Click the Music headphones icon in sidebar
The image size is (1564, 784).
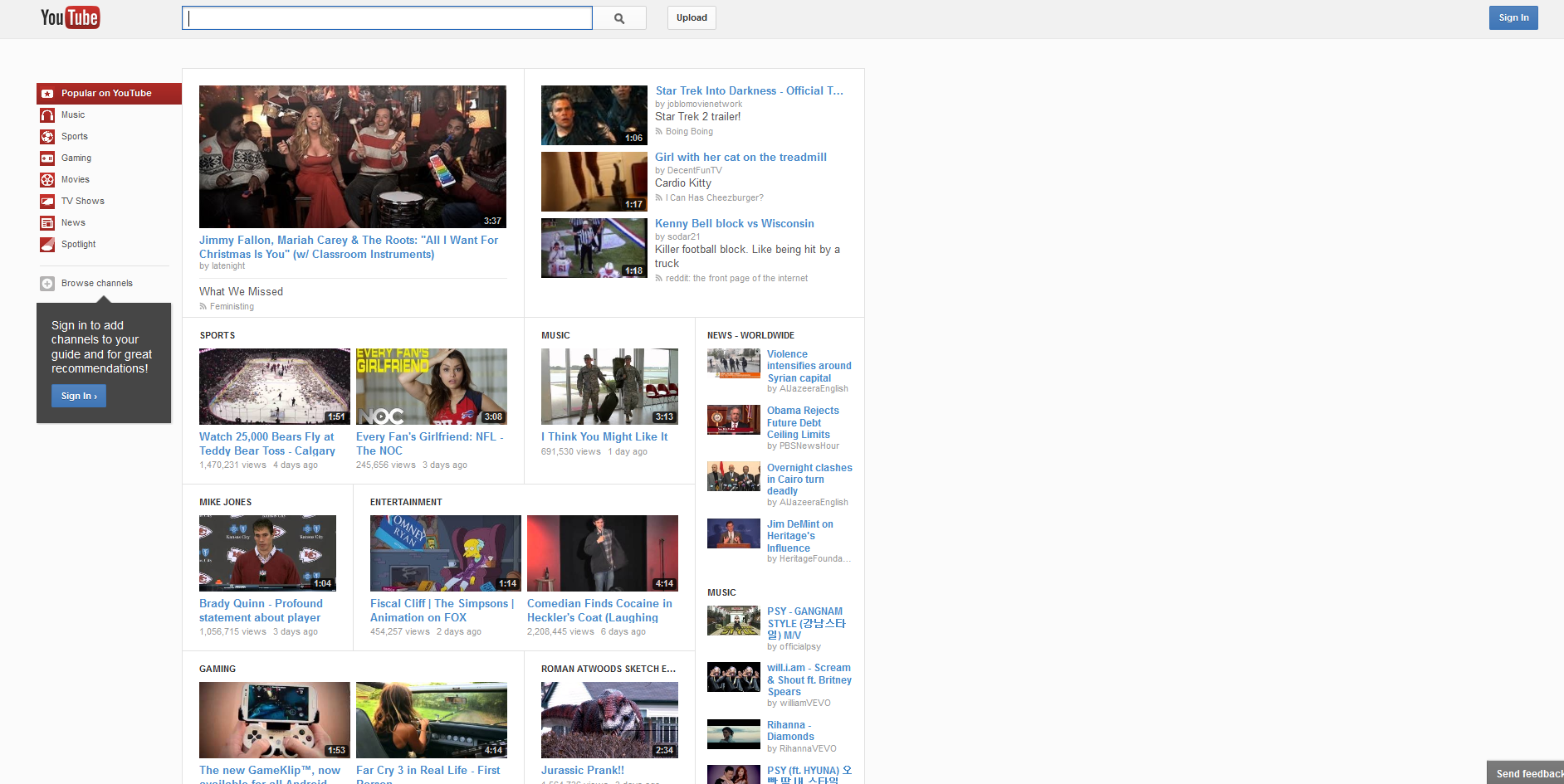(x=47, y=115)
